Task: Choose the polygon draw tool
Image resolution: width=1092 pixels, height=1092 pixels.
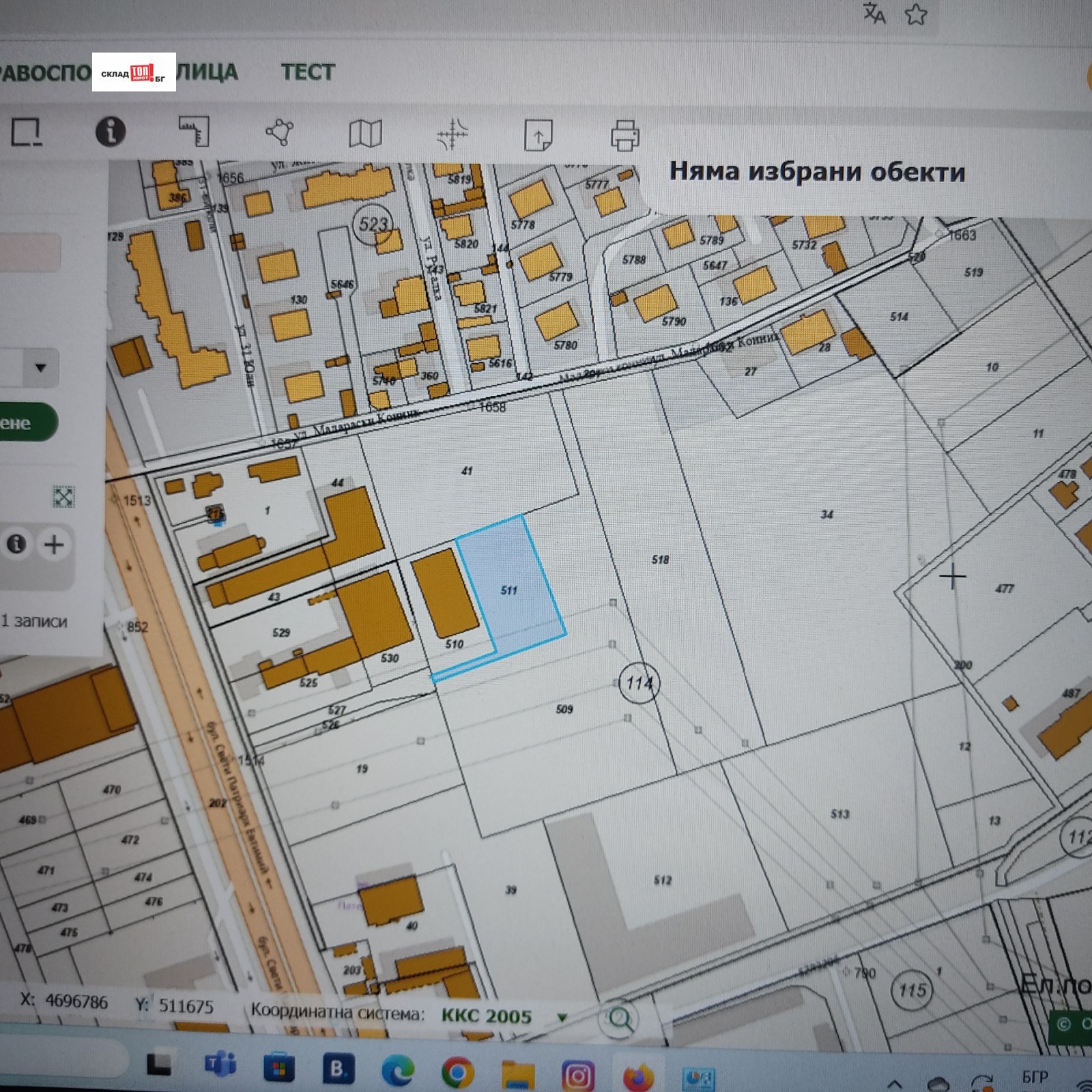Action: click(x=279, y=132)
